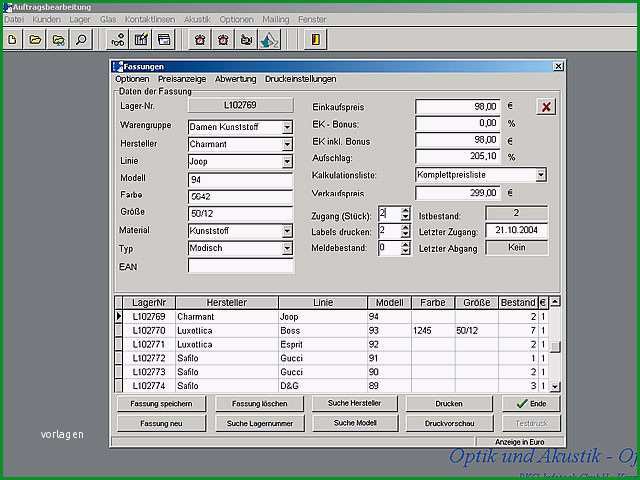
Task: Click the window card toolbar icon
Action: tap(164, 40)
